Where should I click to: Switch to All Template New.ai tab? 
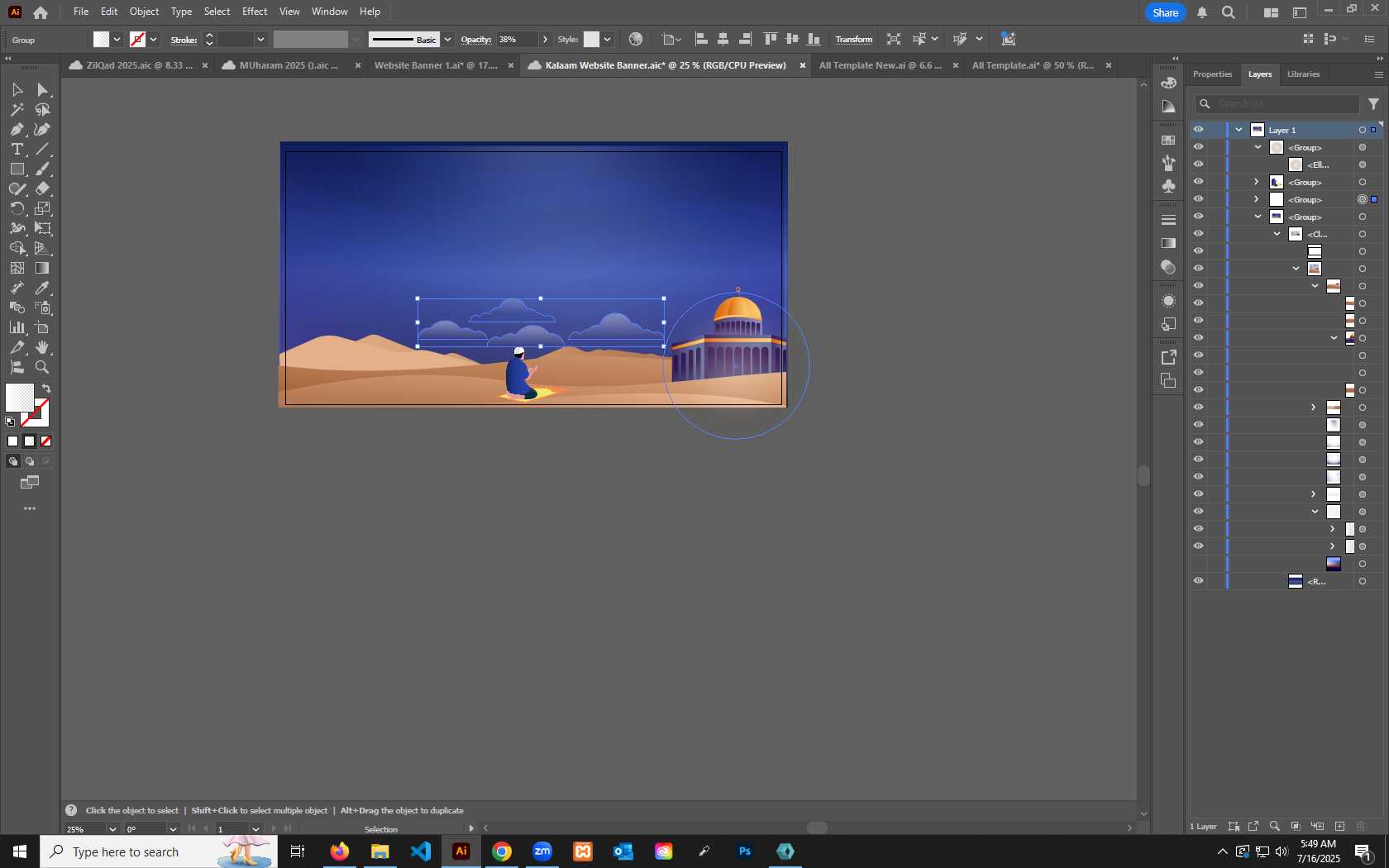click(x=880, y=65)
